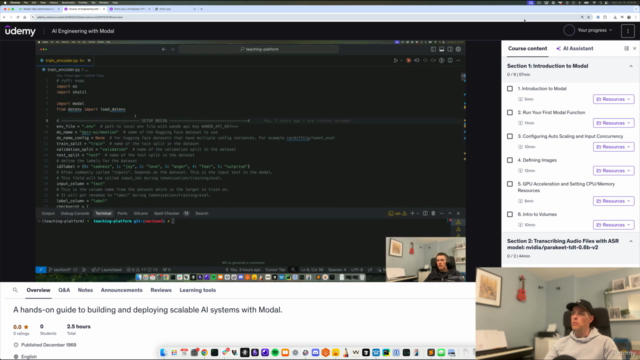
Task: Open Resources dropdown for Introduction to Modal
Action: (x=613, y=99)
